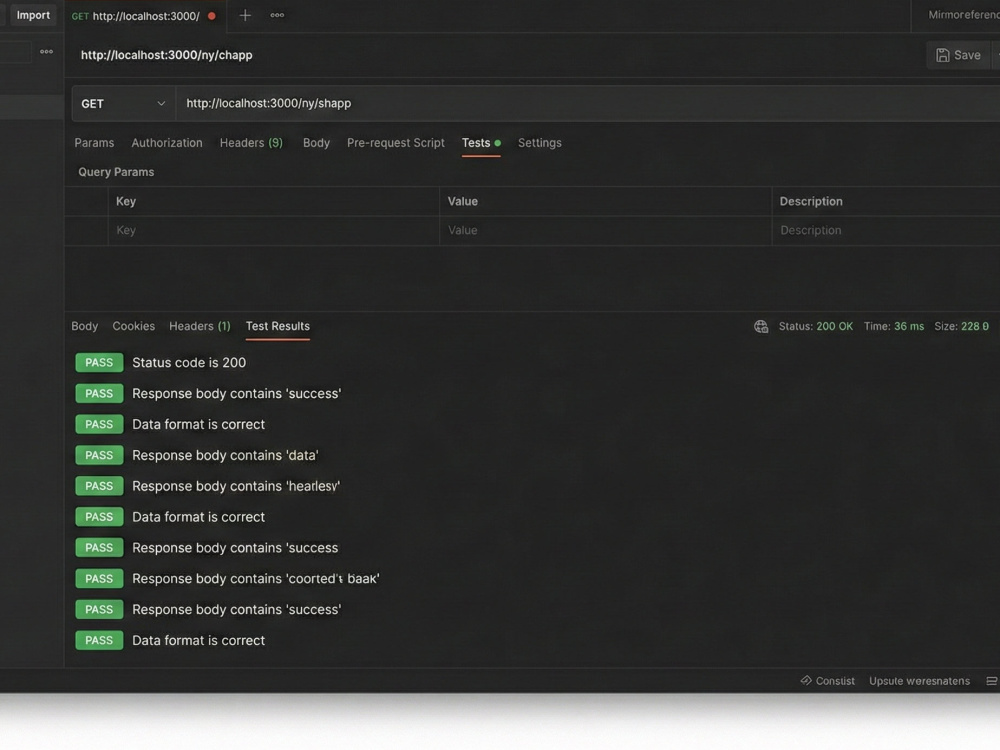Open the response Cookies tab

coord(133,326)
